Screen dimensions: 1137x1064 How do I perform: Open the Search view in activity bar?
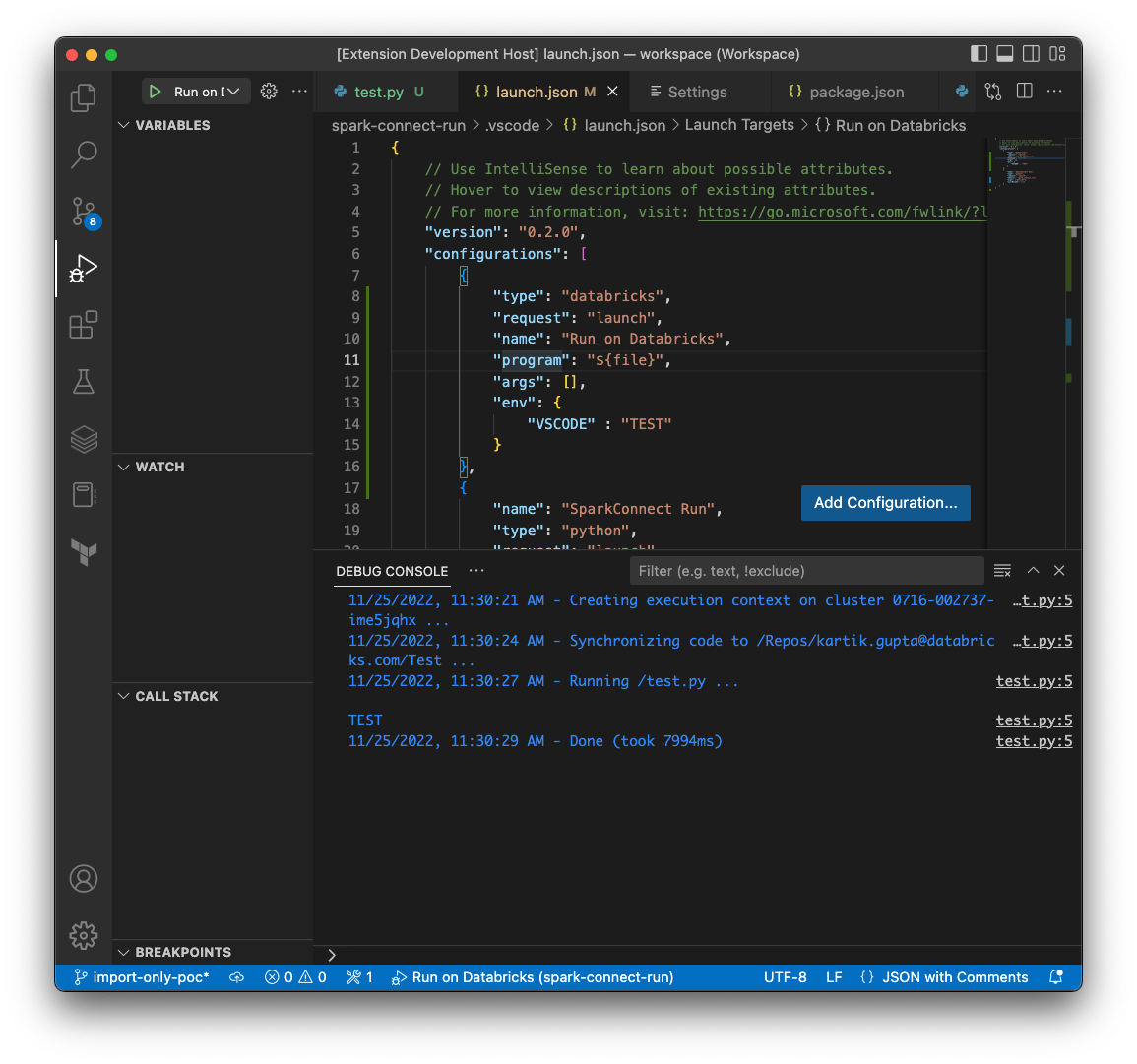84,155
